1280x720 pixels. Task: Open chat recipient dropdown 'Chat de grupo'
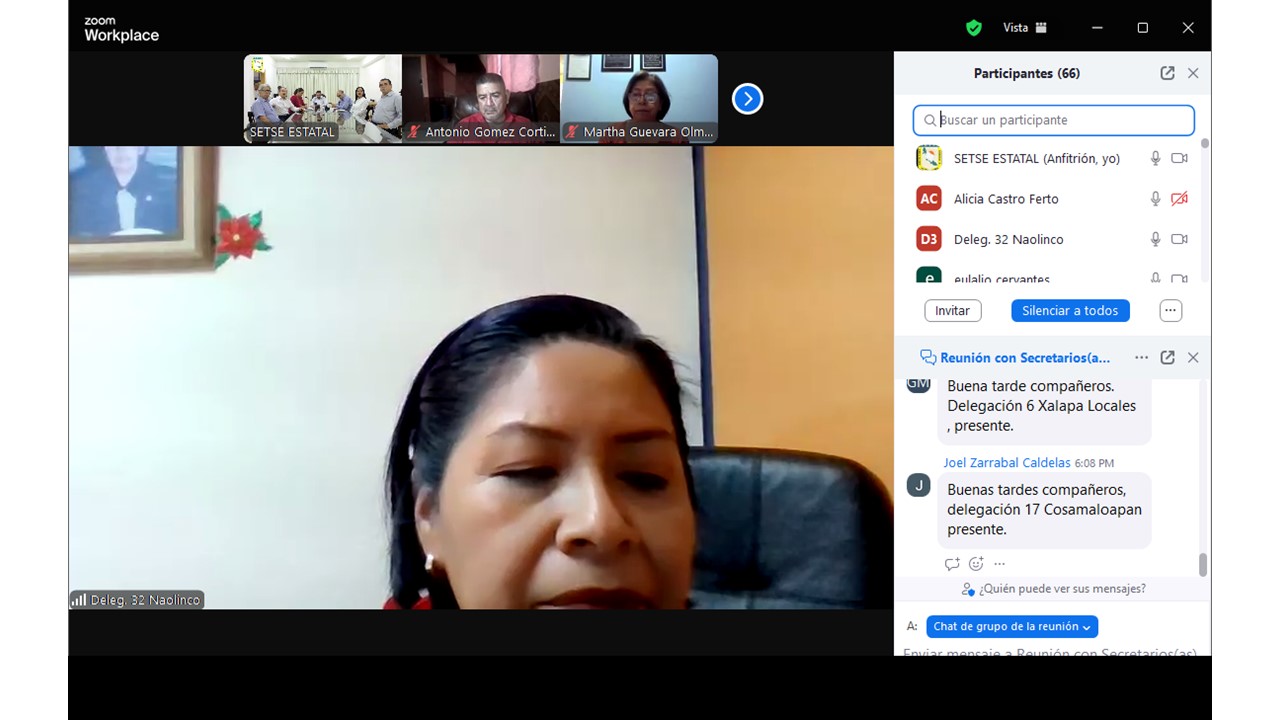pos(1011,626)
